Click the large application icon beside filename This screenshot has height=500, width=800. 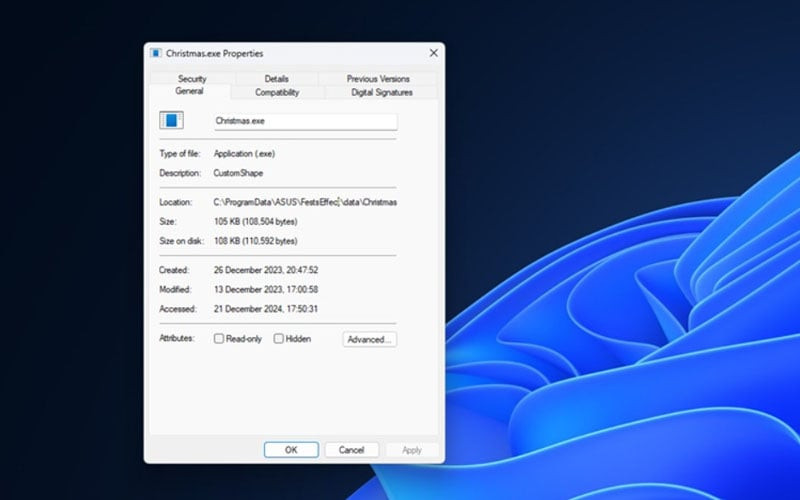point(172,121)
